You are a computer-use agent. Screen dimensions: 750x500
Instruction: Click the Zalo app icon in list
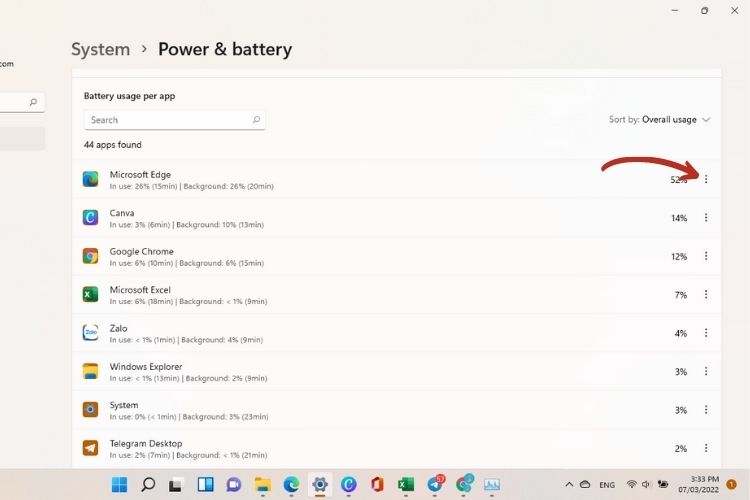point(90,333)
